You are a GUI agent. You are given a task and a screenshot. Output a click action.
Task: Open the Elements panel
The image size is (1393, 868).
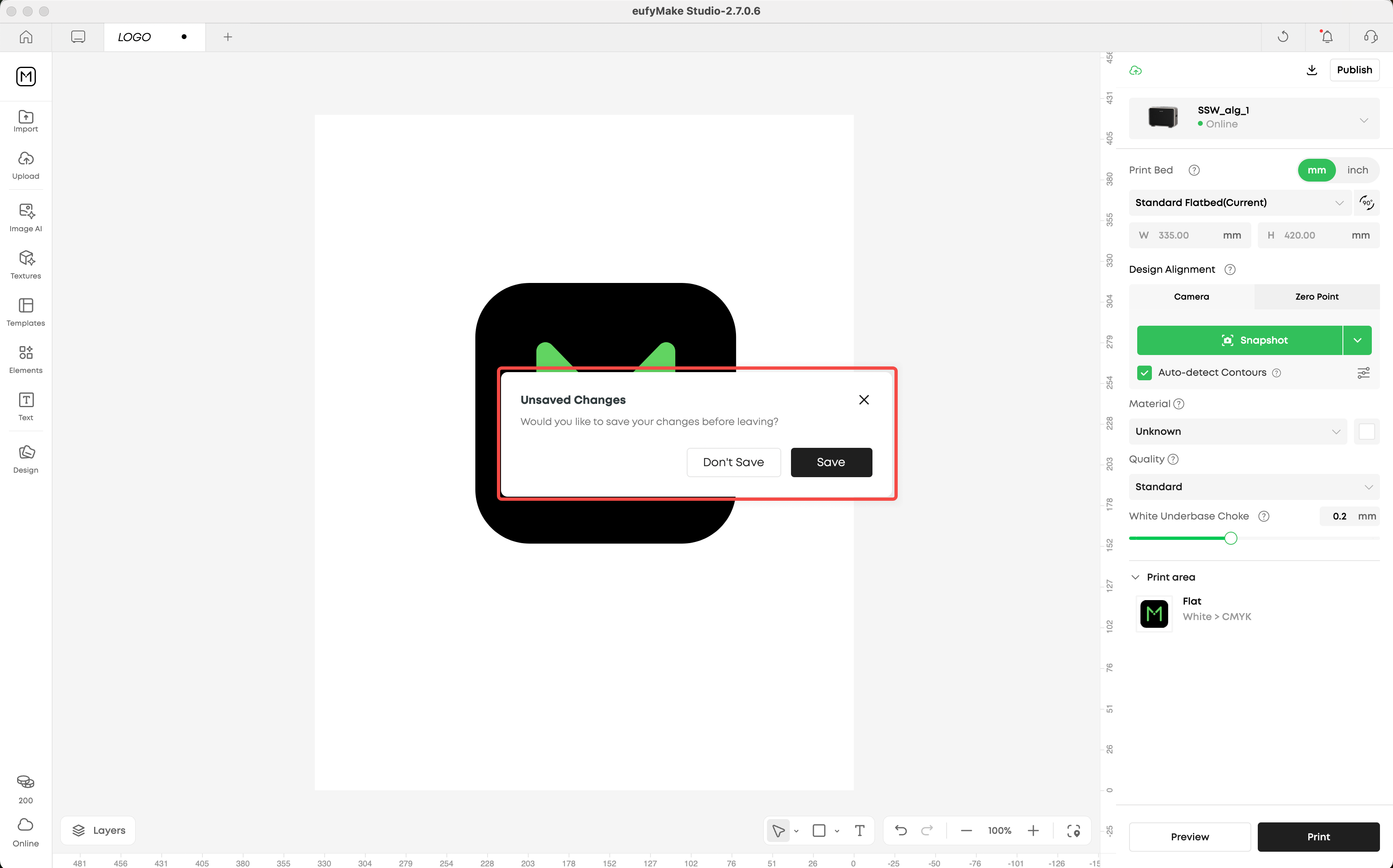pos(26,359)
